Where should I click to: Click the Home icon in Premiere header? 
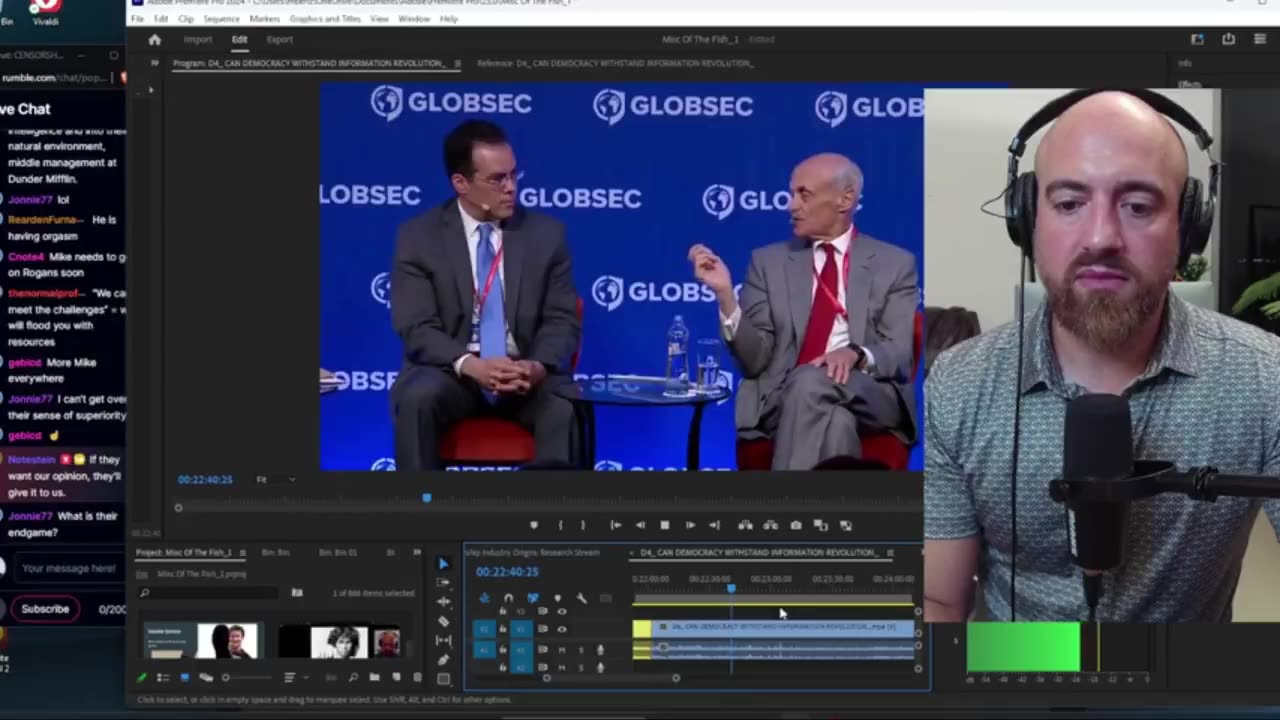tap(154, 39)
